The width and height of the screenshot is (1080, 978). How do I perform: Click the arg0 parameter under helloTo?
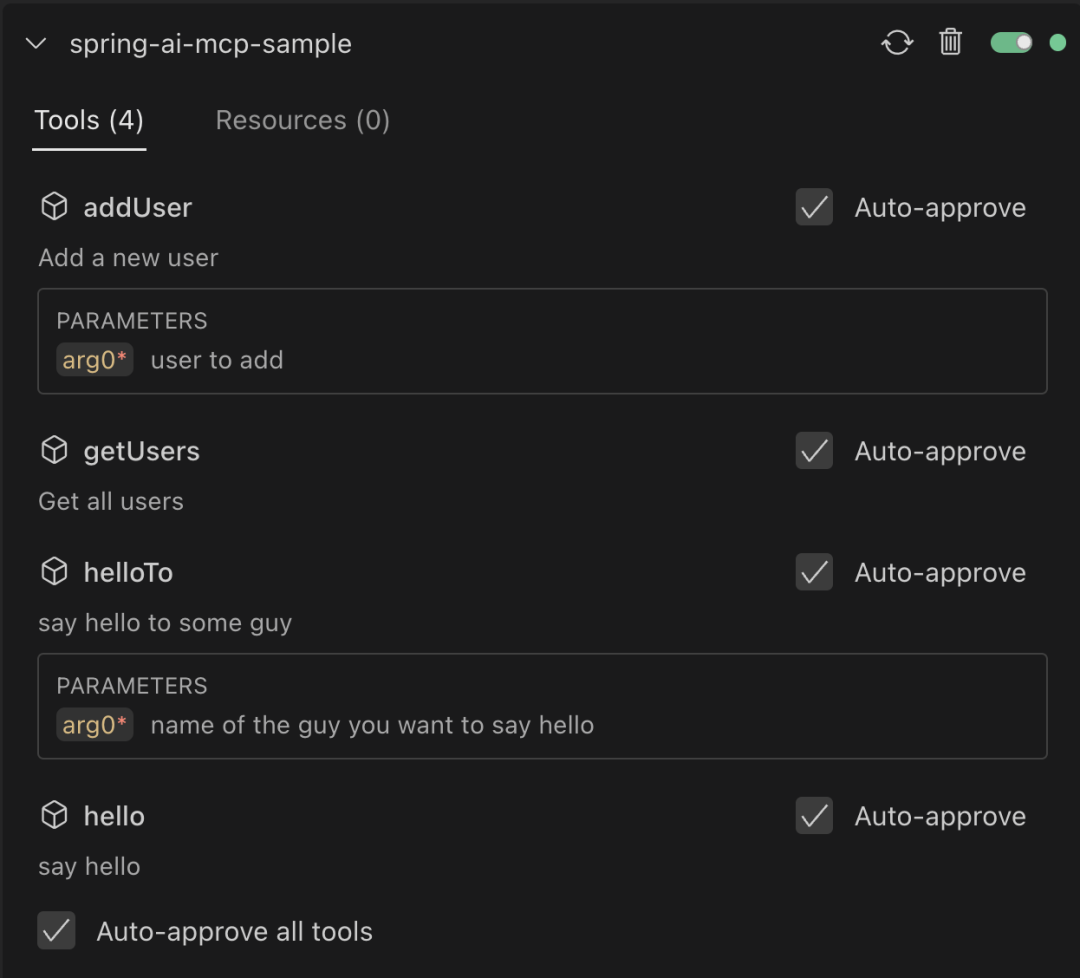94,725
